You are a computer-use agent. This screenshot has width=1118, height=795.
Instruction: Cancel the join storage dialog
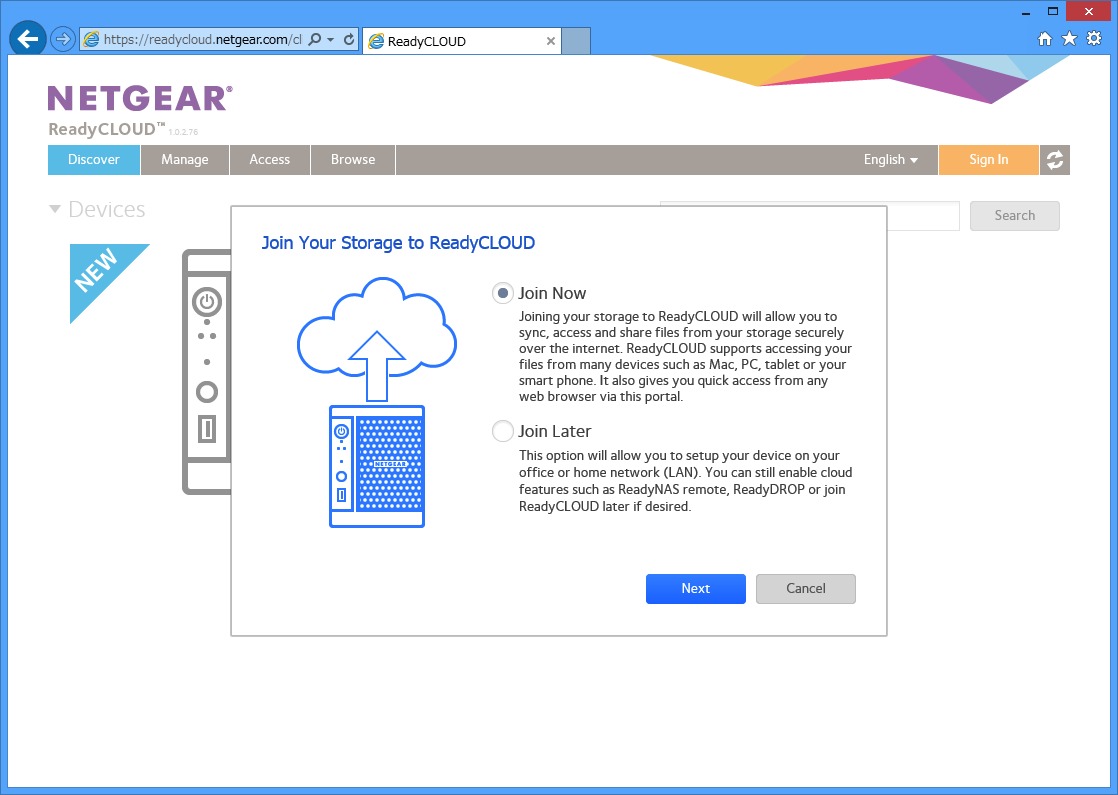click(x=805, y=589)
